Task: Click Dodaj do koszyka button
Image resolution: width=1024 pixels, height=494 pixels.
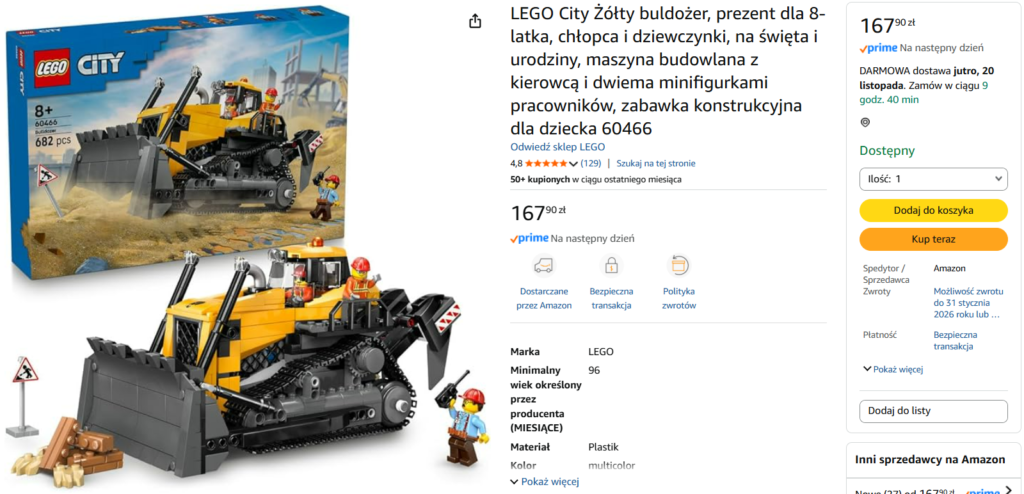Action: (933, 210)
